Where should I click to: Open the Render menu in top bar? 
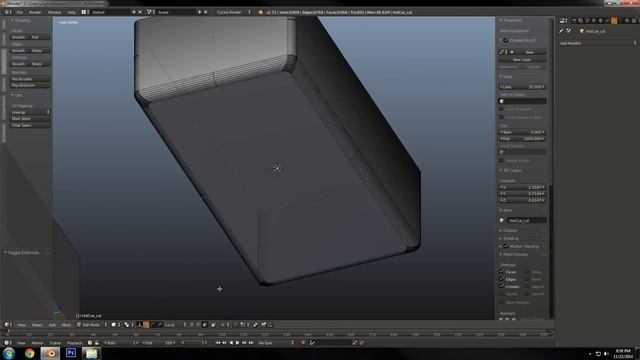point(35,12)
